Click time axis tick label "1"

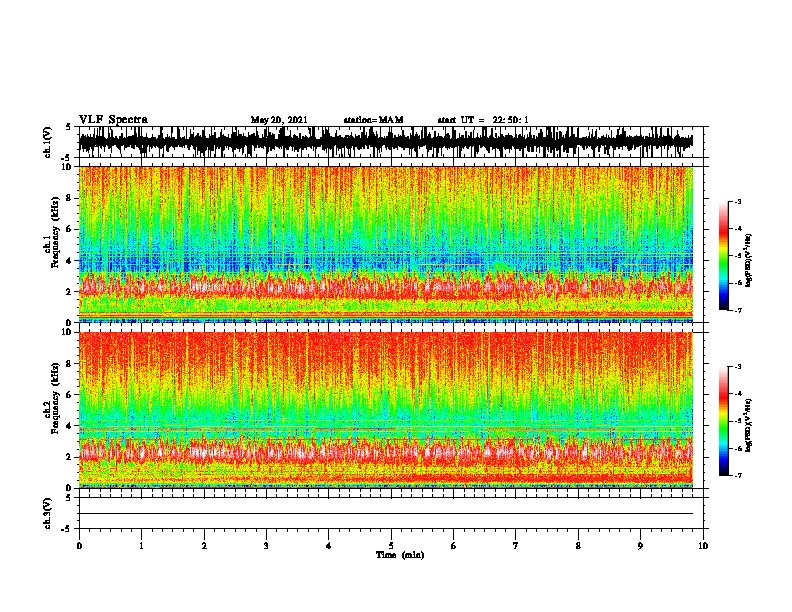(142, 546)
